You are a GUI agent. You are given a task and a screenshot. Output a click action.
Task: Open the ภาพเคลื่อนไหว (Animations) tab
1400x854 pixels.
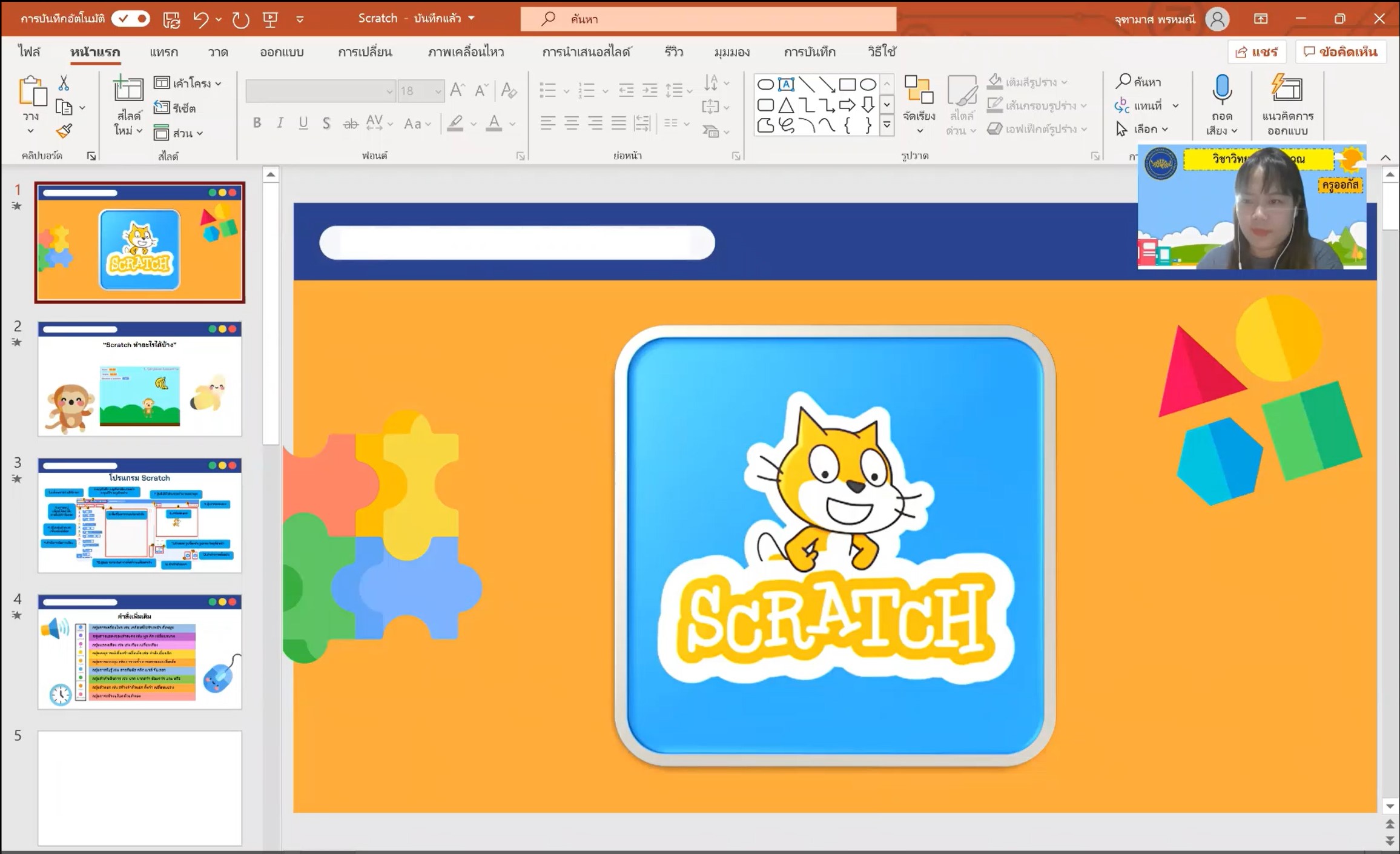tap(466, 52)
